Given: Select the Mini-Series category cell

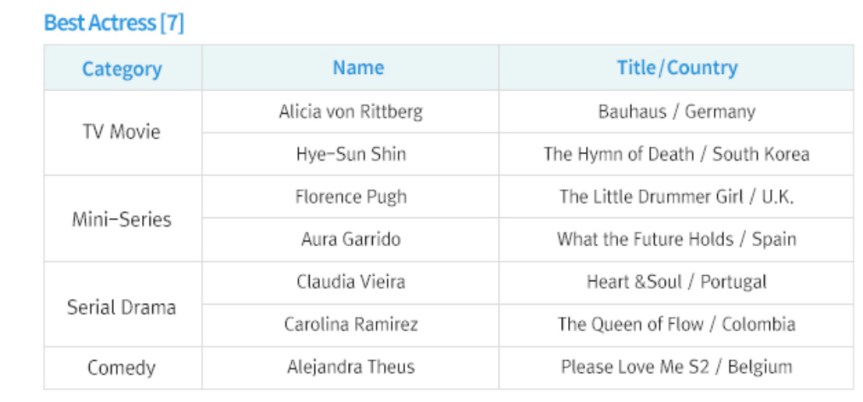Looking at the screenshot, I should point(122,219).
